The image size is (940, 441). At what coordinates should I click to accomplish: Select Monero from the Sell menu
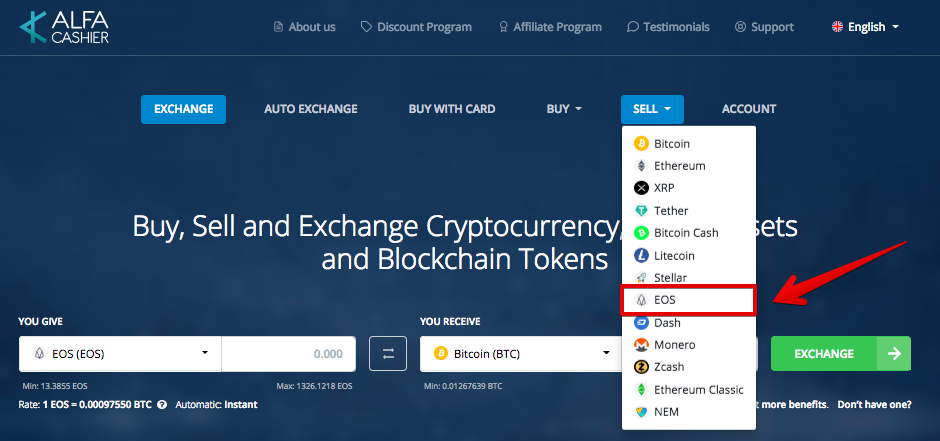[689, 345]
